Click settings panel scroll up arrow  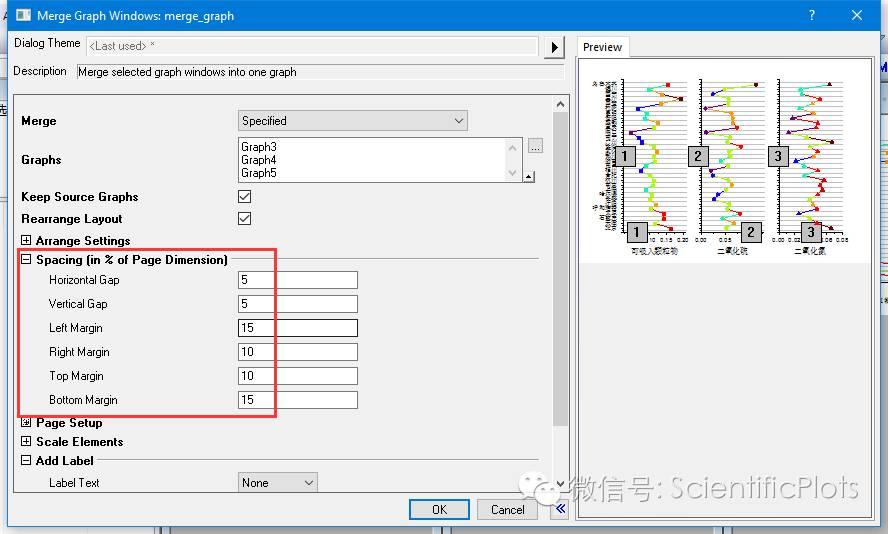click(560, 104)
